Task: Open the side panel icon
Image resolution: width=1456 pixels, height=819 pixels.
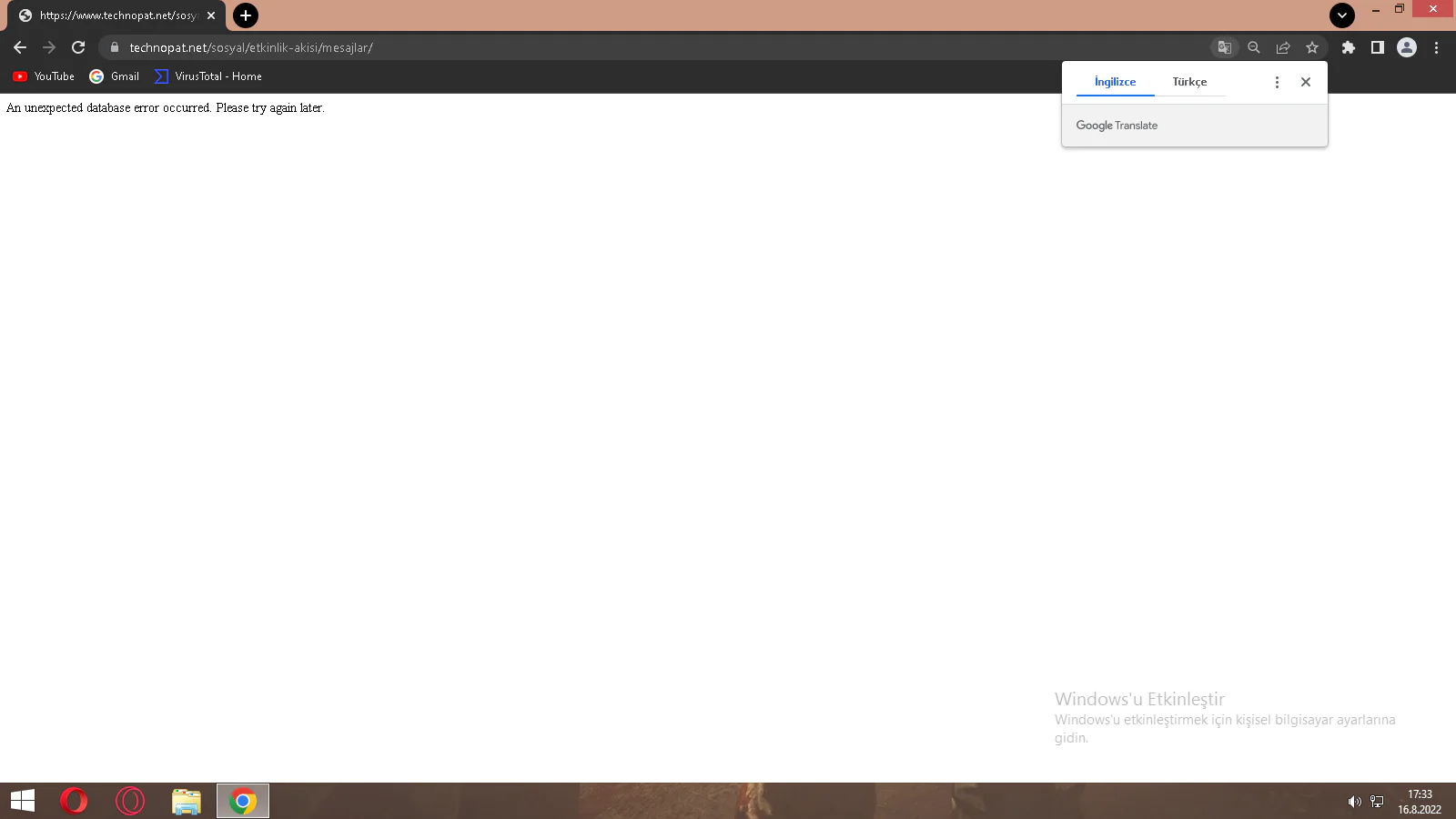Action: pos(1378,47)
